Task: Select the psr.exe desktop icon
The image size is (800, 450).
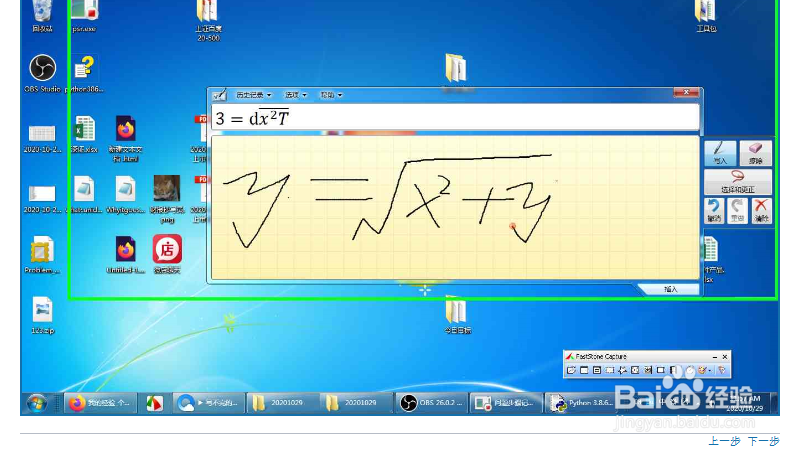Action: (x=84, y=16)
